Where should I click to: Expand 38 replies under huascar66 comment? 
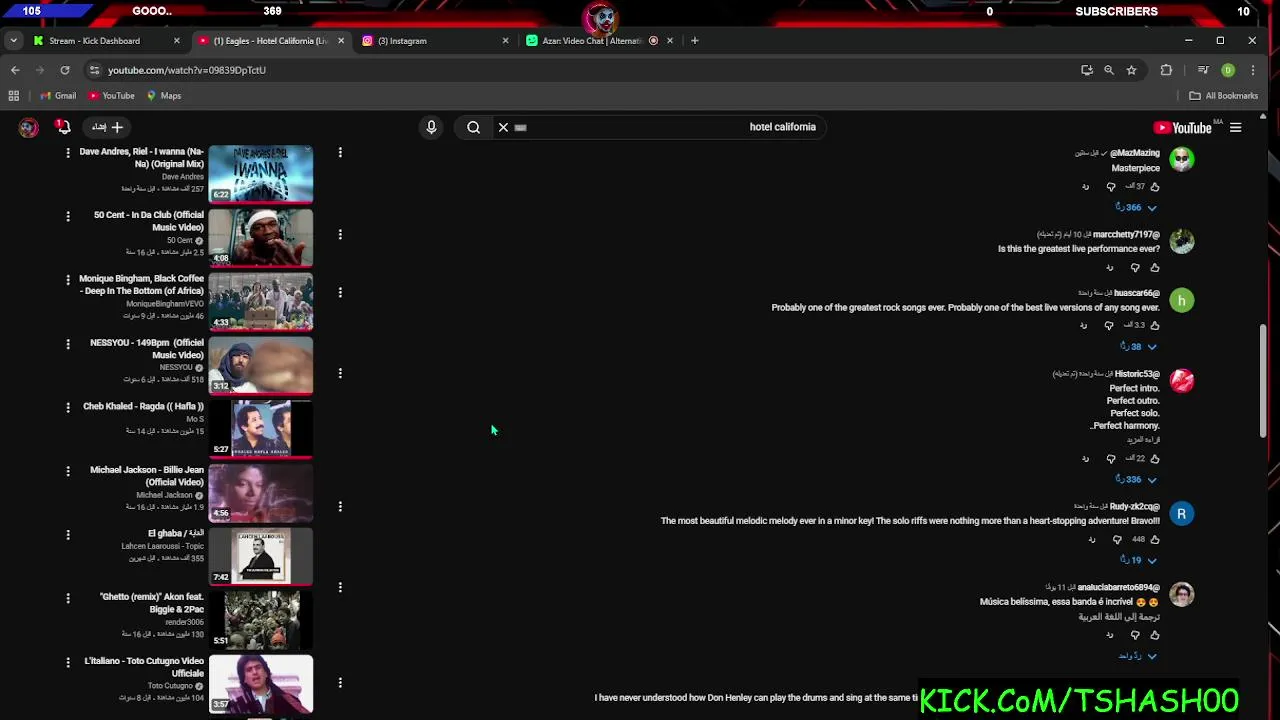(1139, 347)
